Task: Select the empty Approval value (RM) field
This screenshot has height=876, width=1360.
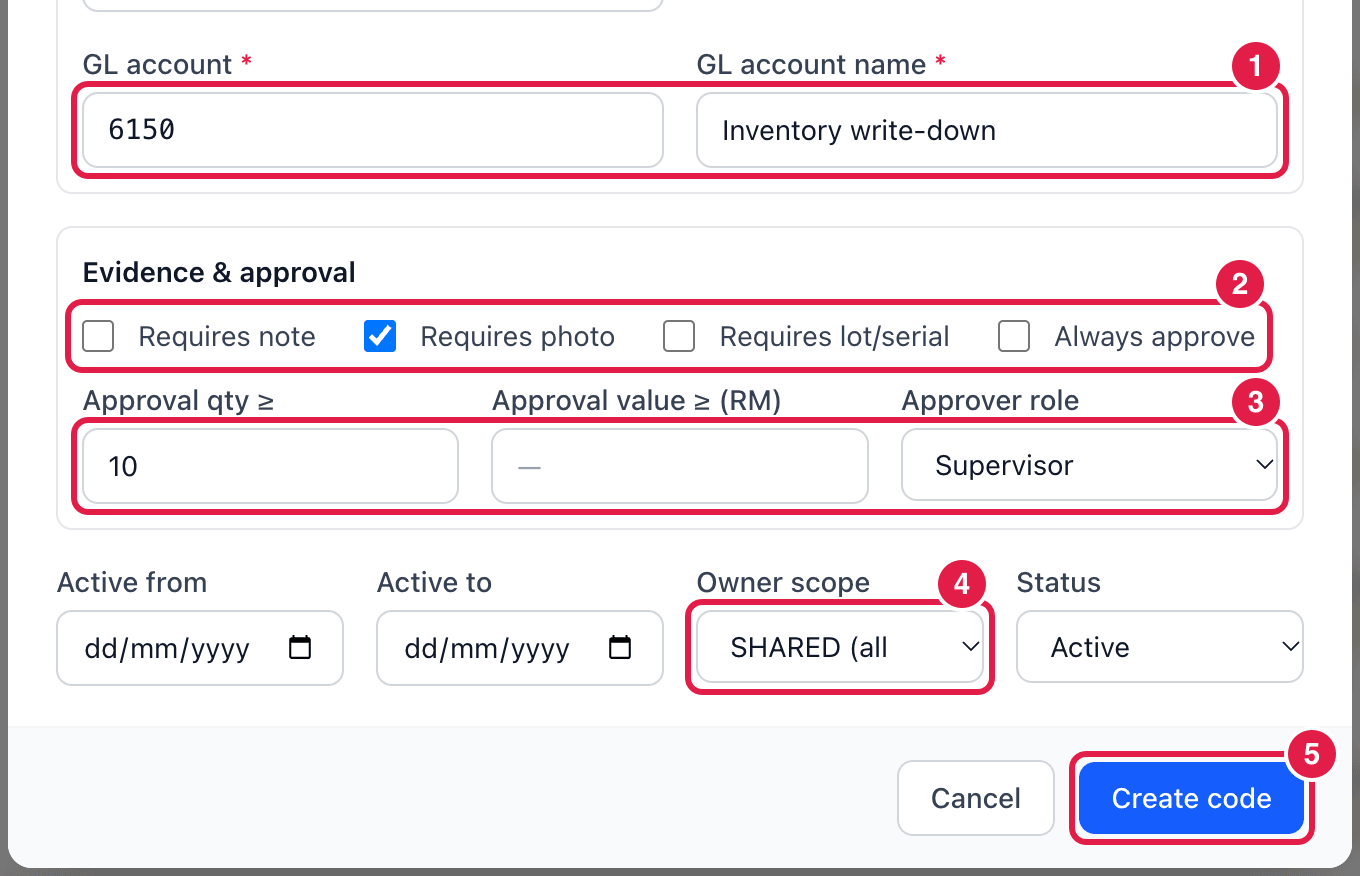Action: tap(680, 466)
